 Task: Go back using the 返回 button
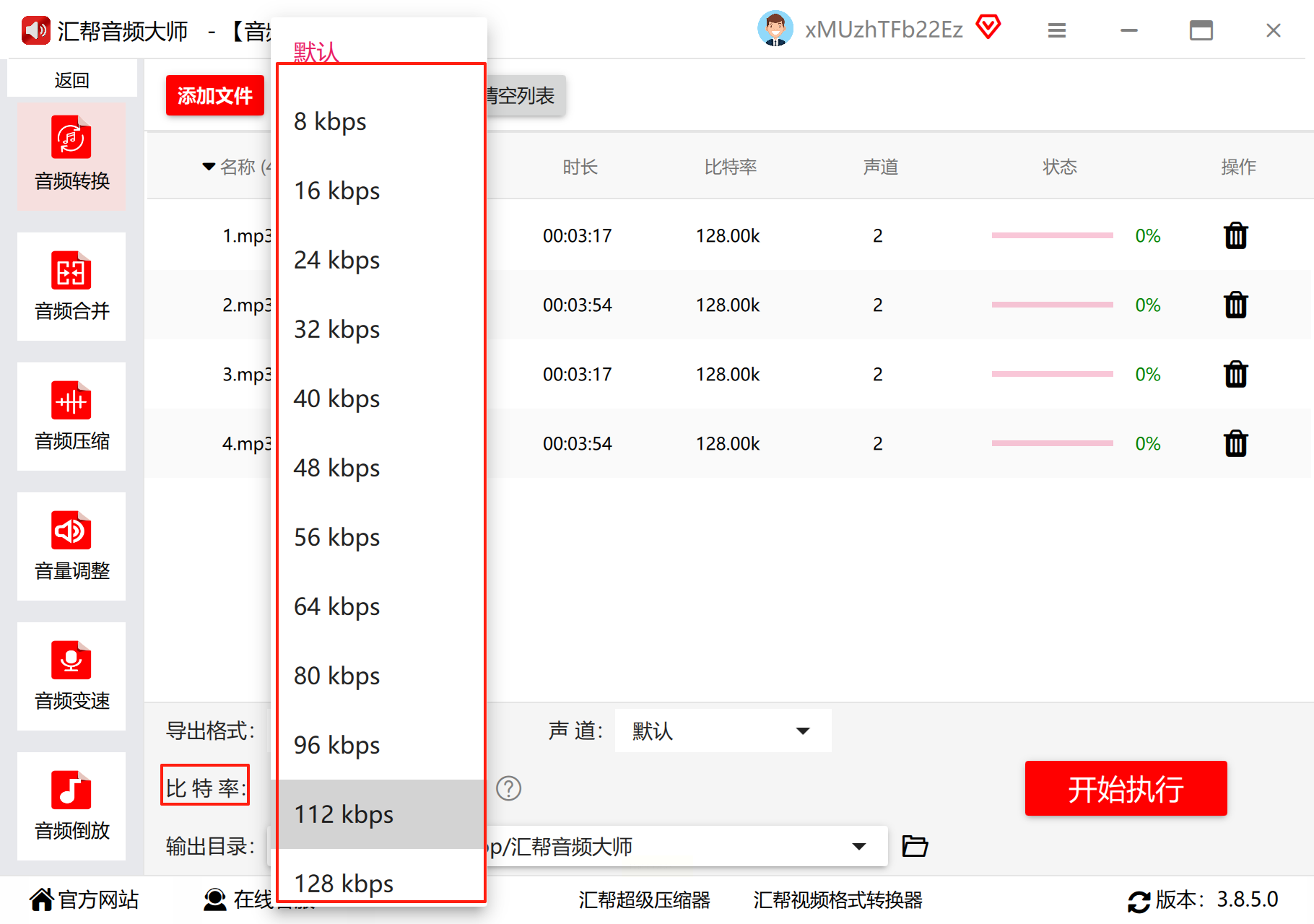coord(71,79)
